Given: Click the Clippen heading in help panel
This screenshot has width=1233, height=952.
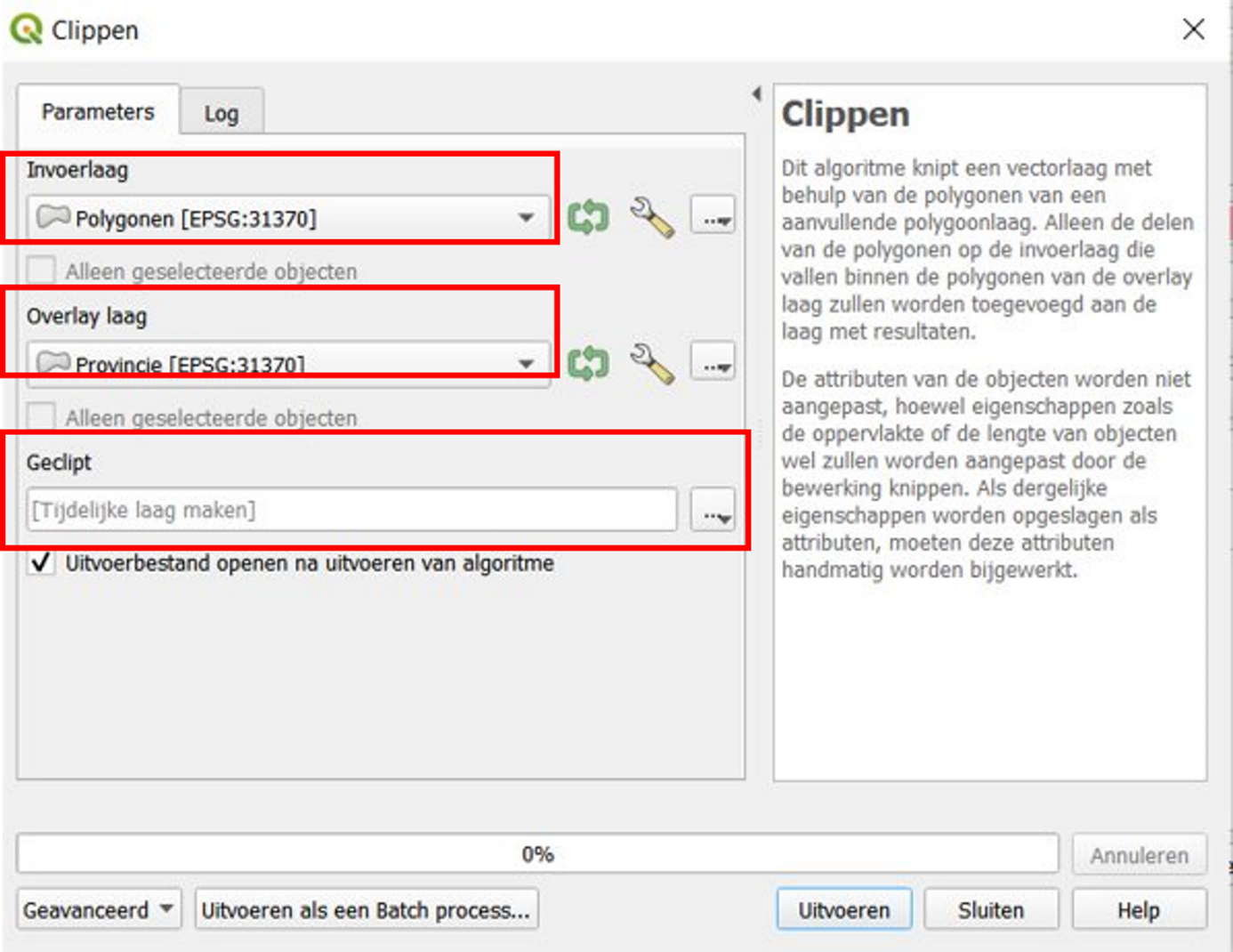Looking at the screenshot, I should coord(845,114).
